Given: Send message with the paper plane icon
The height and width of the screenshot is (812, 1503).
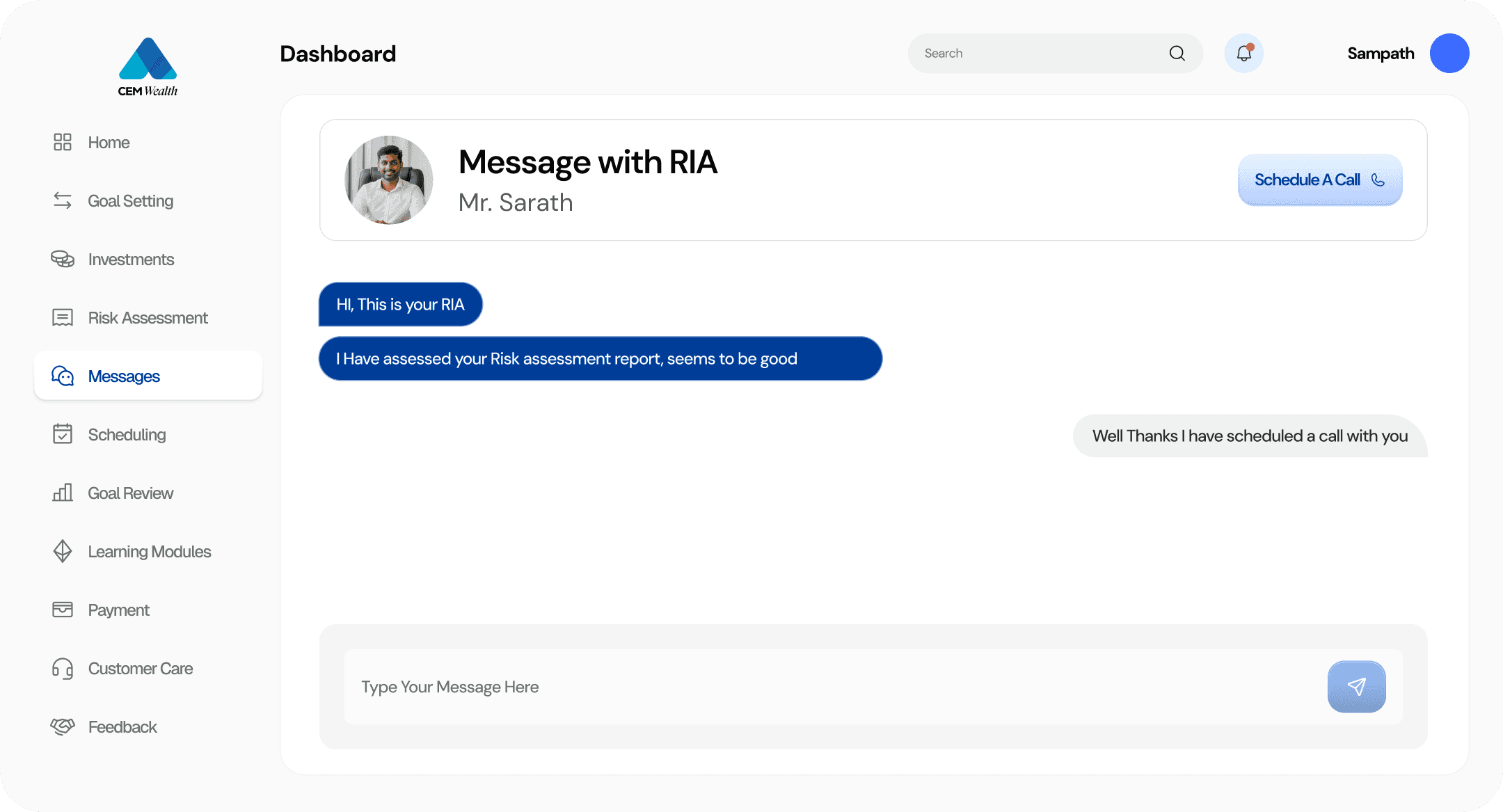Looking at the screenshot, I should click(x=1355, y=687).
